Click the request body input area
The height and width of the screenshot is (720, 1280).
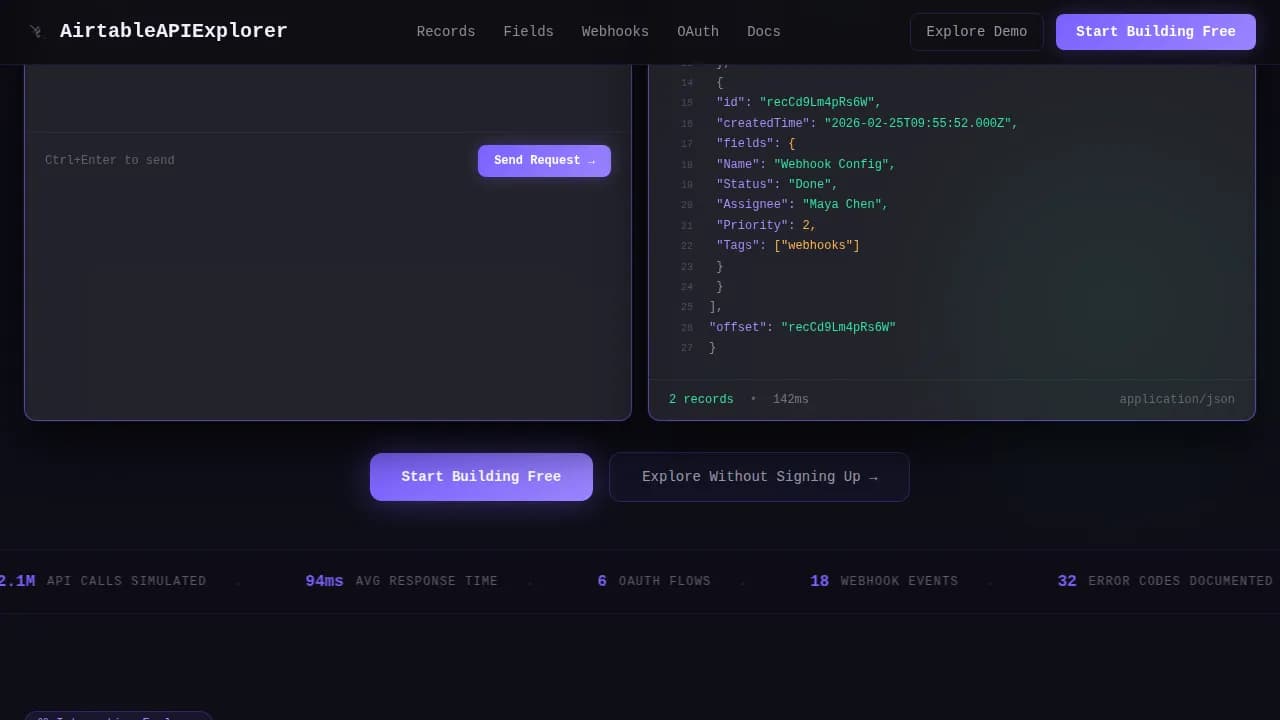point(327,100)
